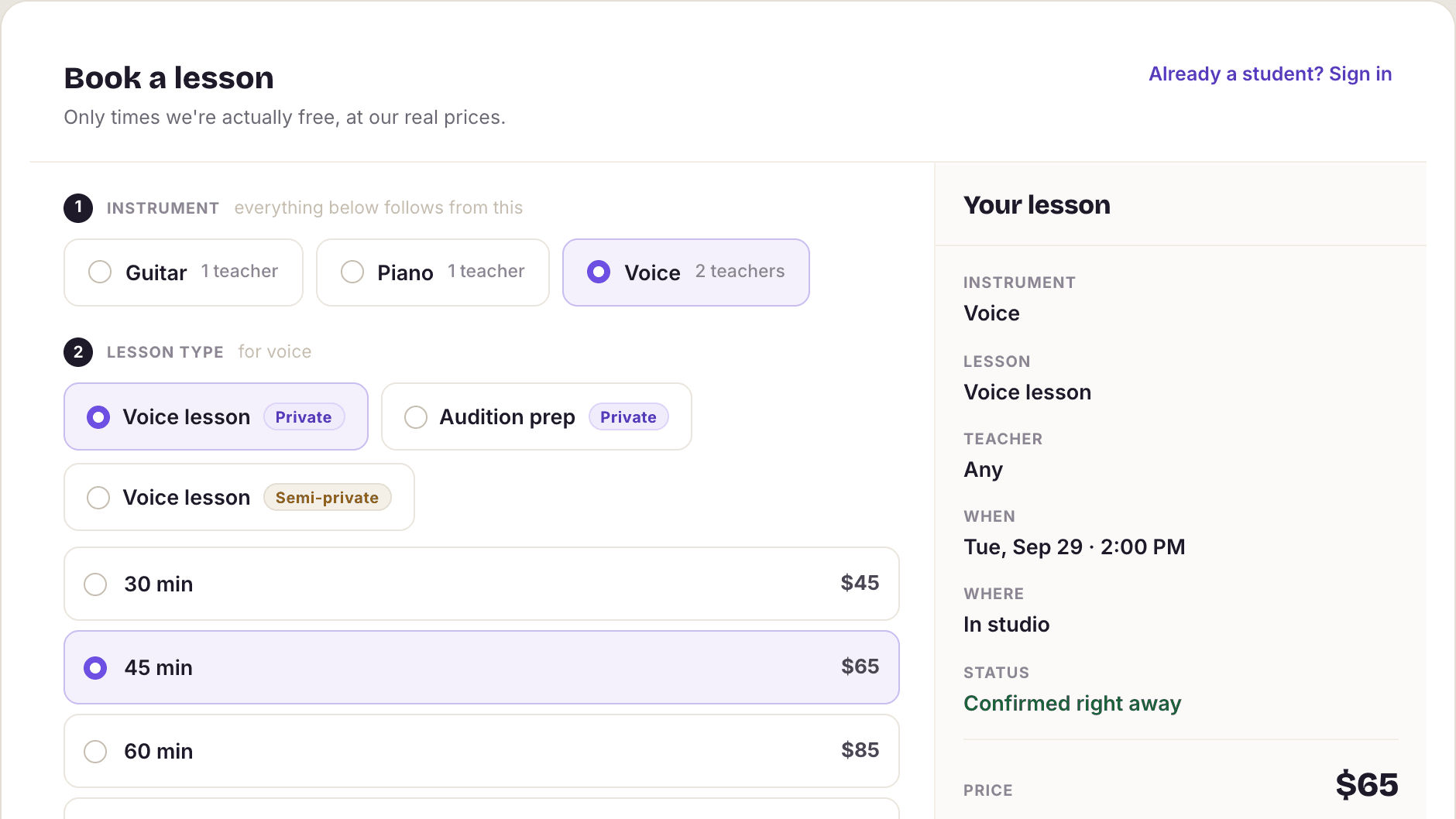This screenshot has width=1456, height=819.
Task: Click 'everything below follows from this' hint
Action: pyautogui.click(x=379, y=207)
